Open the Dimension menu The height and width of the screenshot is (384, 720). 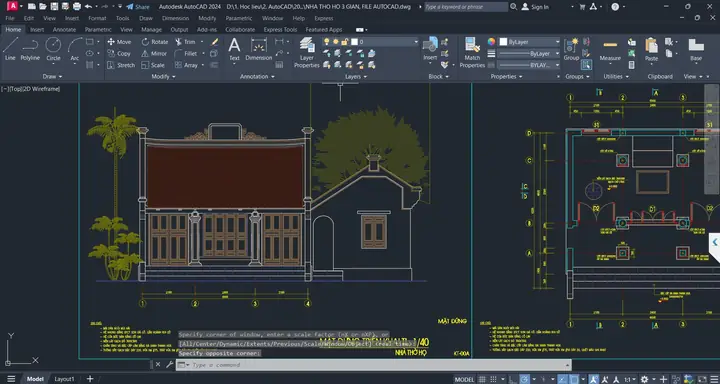coord(175,18)
